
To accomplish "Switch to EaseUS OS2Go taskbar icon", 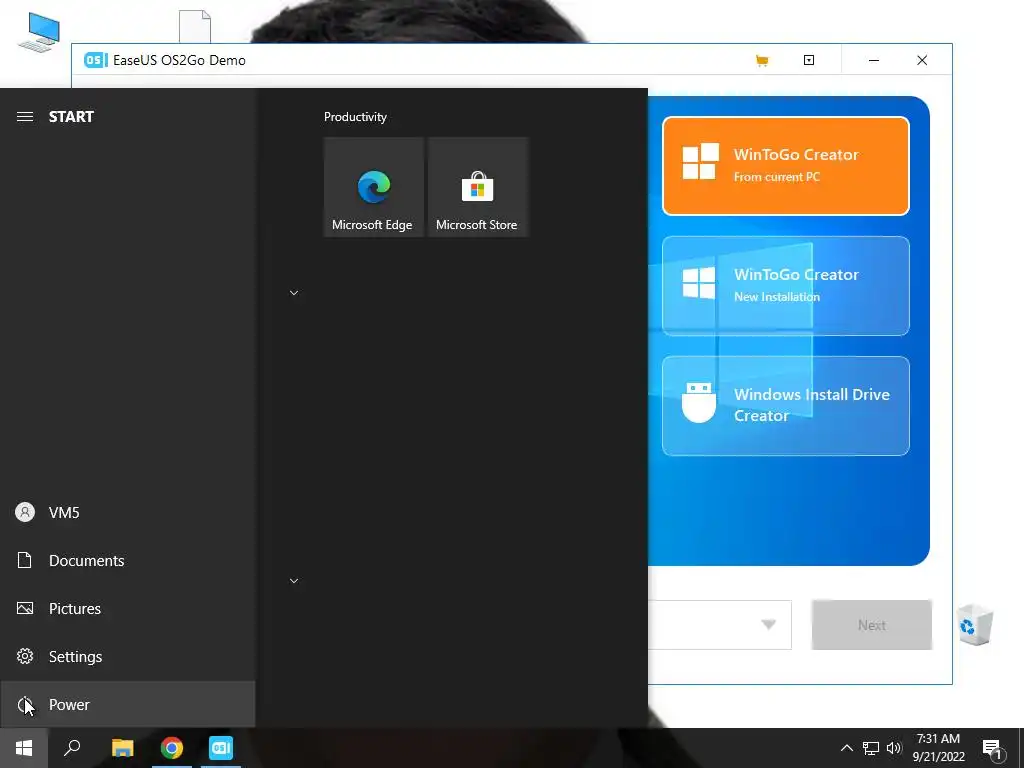I will [x=221, y=748].
